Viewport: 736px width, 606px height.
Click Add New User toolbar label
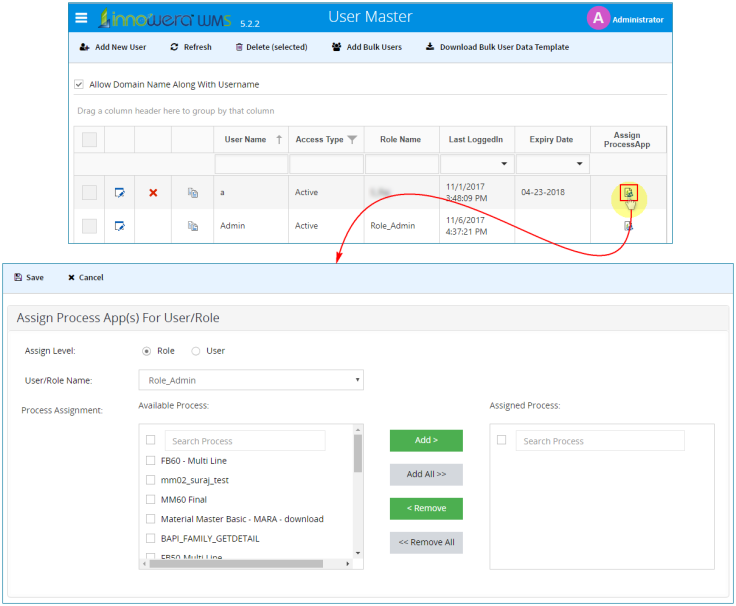coord(121,47)
